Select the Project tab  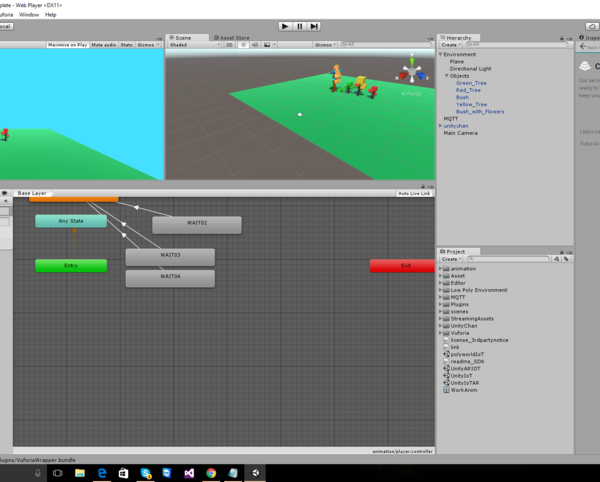(x=458, y=251)
